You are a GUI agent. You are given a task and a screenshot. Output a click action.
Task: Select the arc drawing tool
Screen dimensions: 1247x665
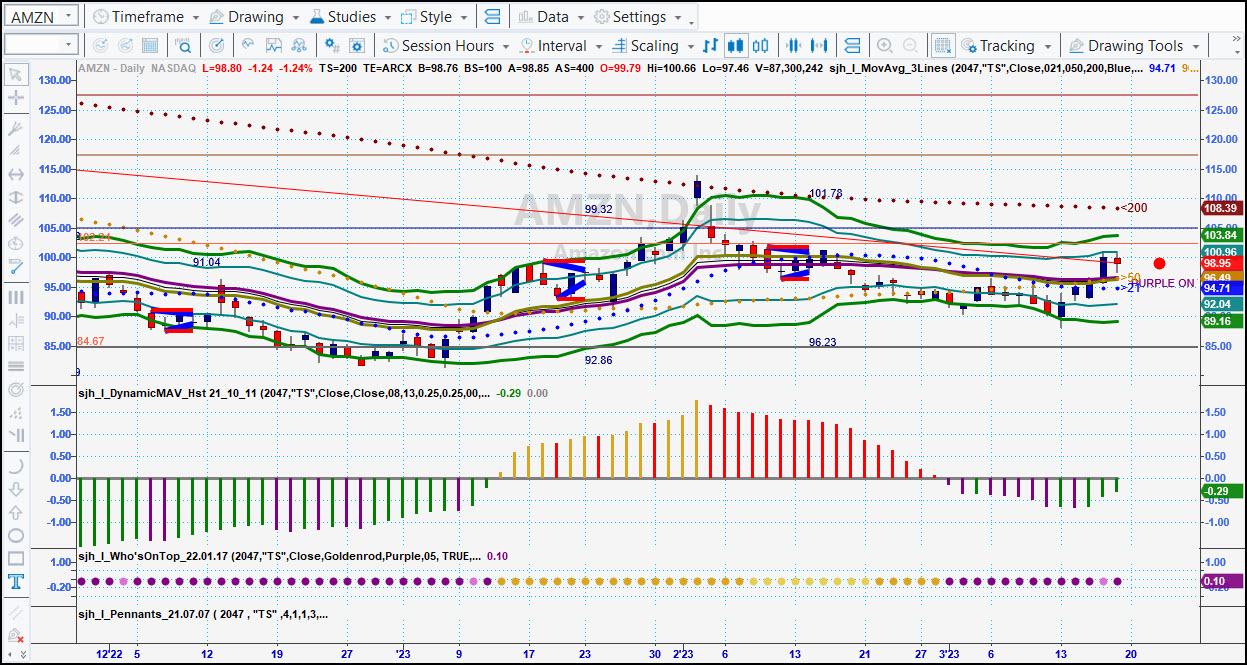click(x=15, y=466)
